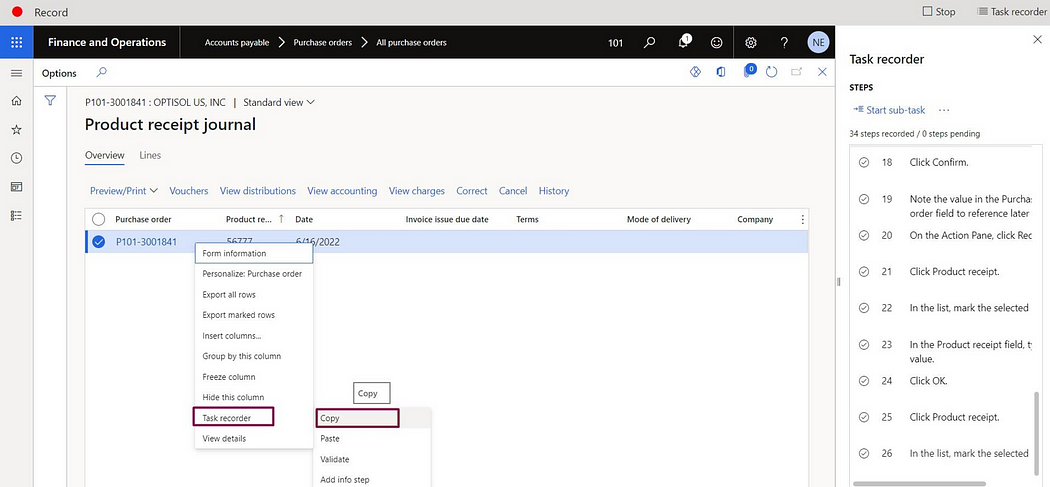Click the filter funnel icon

coord(50,100)
